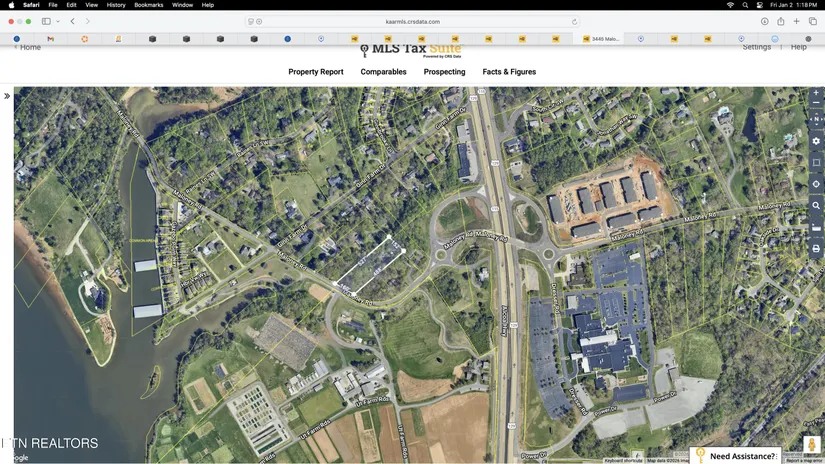Select the rectangle selection map tool
825x464 pixels.
(x=816, y=162)
